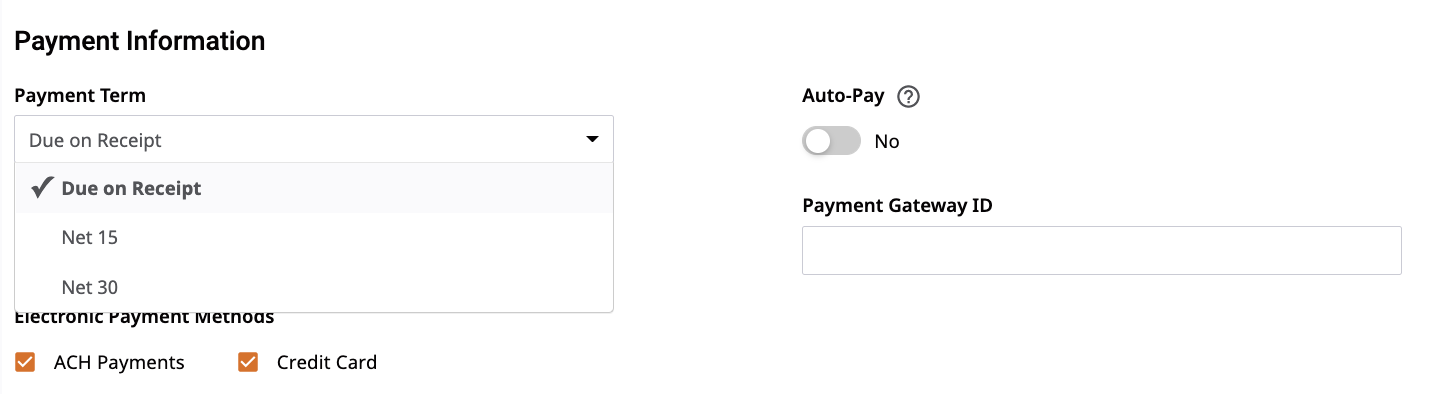The image size is (1442, 394).
Task: Uncheck the Credit Card checkbox
Action: coord(248,362)
